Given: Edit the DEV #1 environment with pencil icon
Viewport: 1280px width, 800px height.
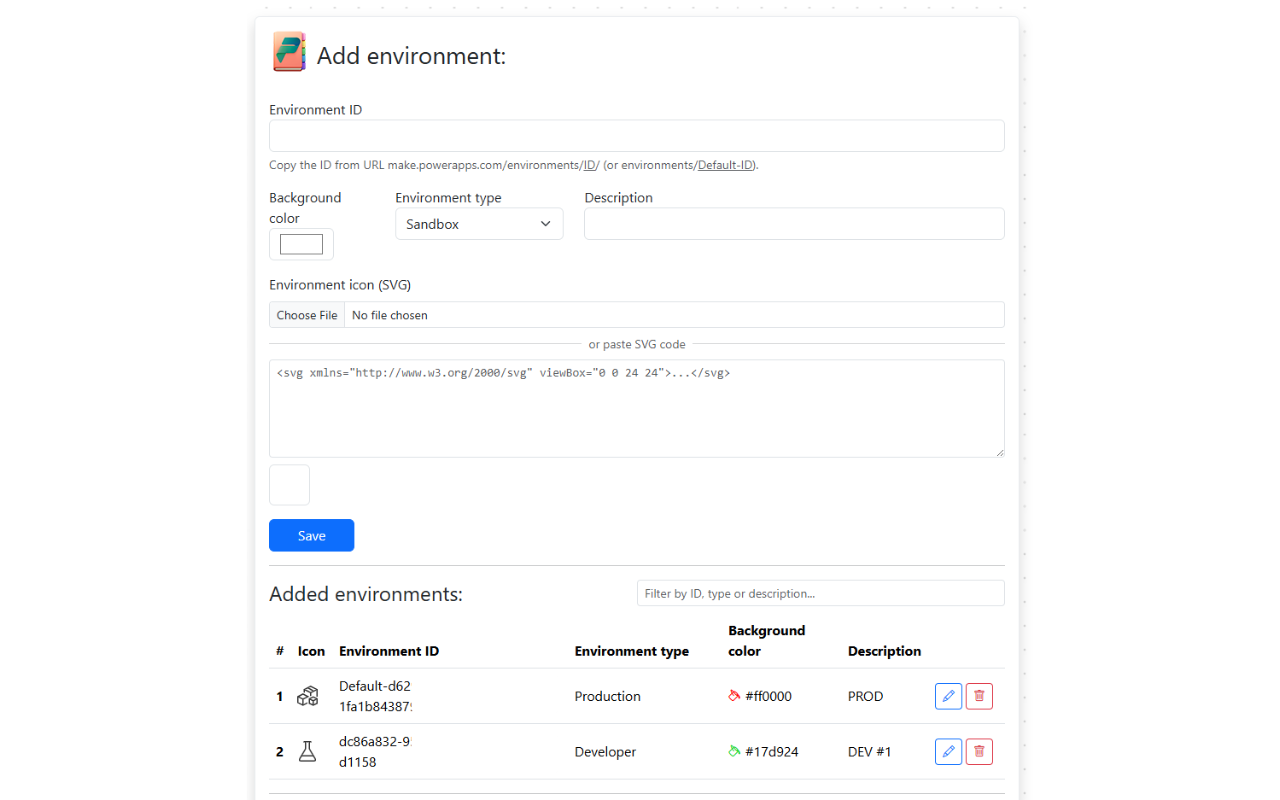Looking at the screenshot, I should [x=948, y=751].
